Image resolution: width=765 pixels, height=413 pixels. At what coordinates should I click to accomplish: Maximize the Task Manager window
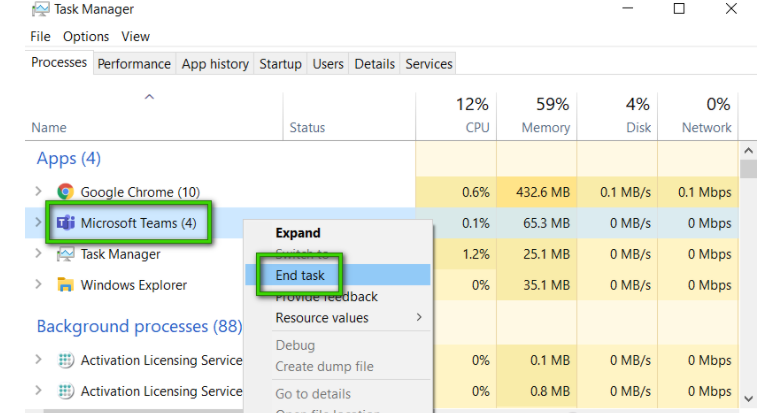tap(679, 8)
